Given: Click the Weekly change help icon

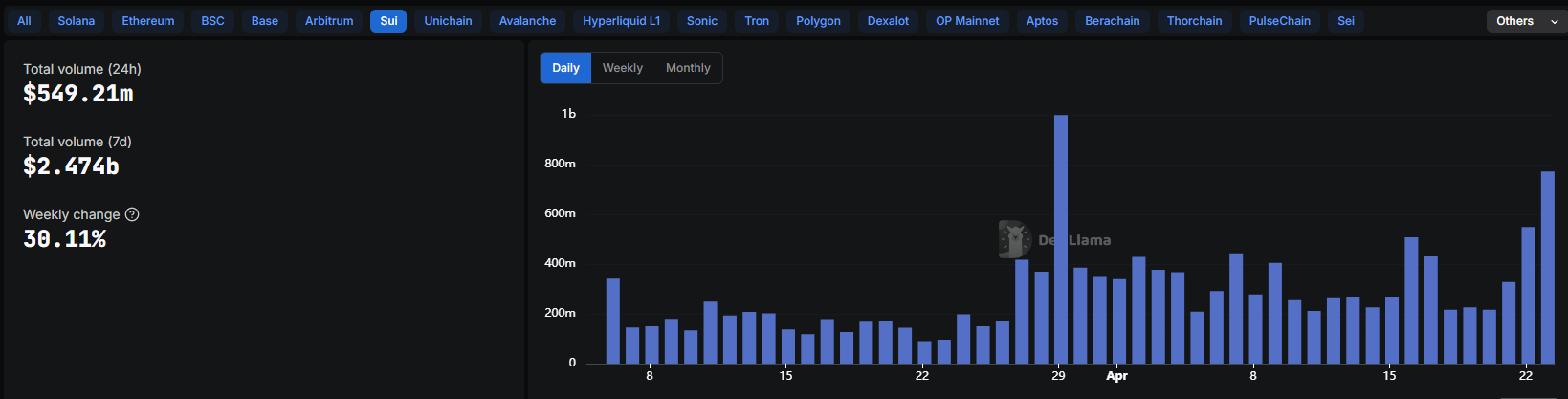Looking at the screenshot, I should coord(132,214).
